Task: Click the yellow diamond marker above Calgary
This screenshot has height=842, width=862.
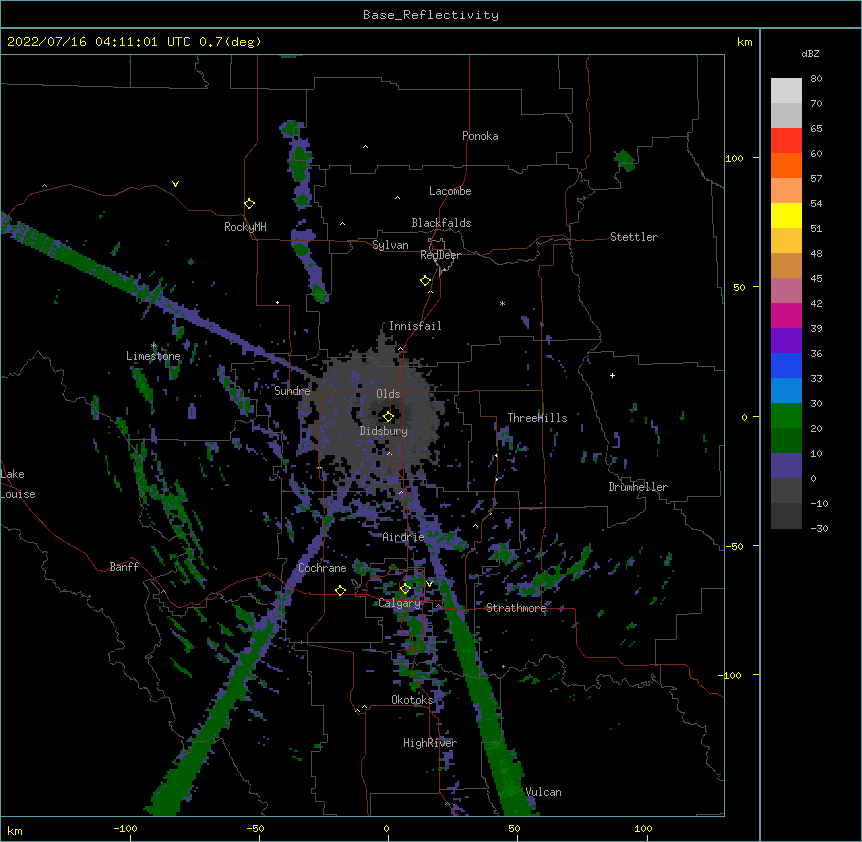Action: (x=405, y=589)
